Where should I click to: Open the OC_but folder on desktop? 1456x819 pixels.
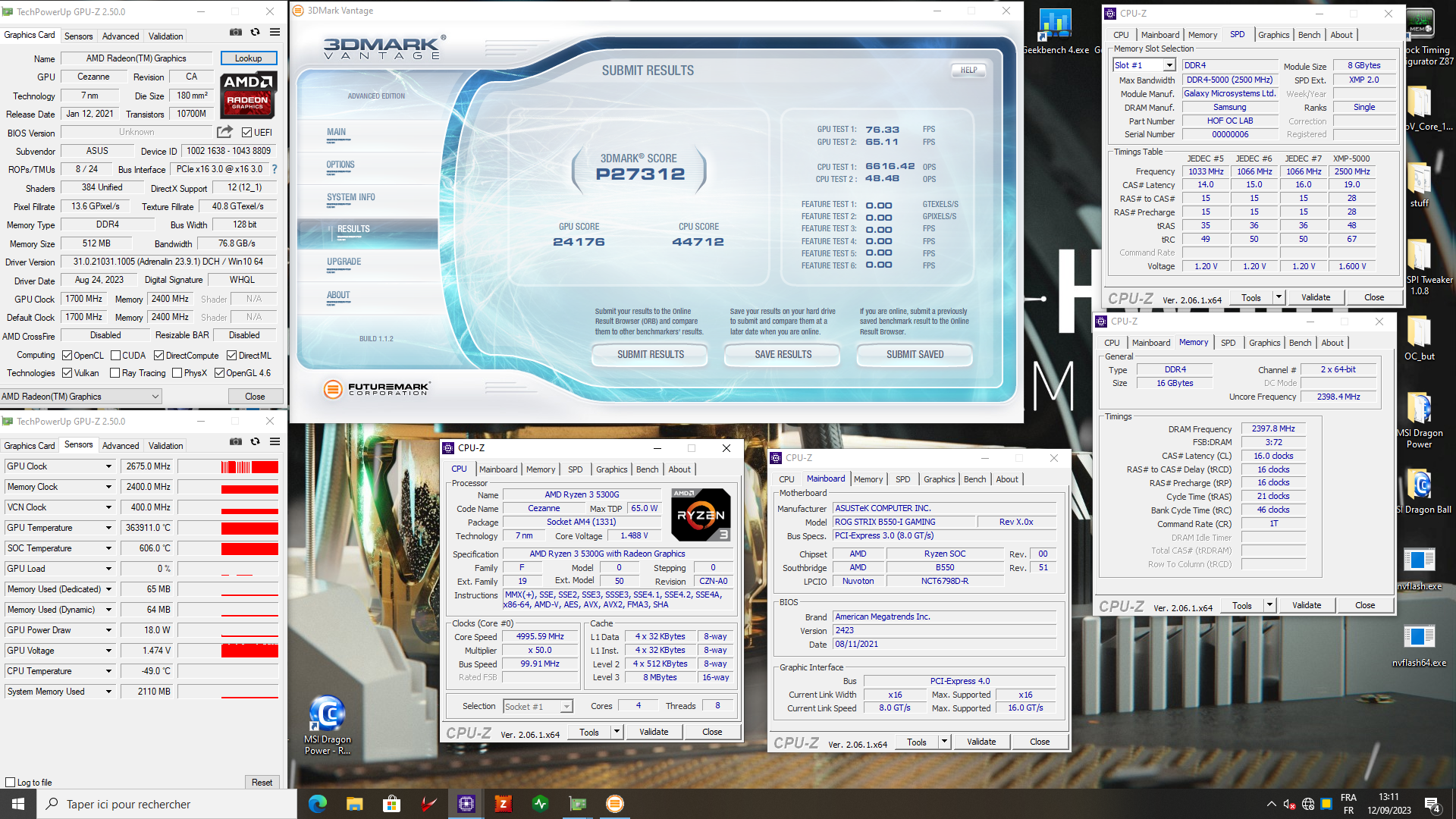click(1419, 337)
